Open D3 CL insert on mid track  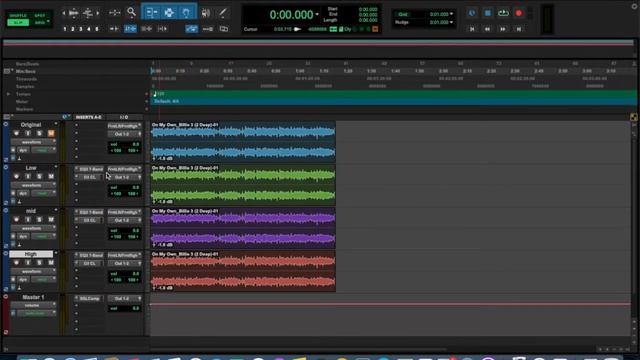click(x=89, y=220)
